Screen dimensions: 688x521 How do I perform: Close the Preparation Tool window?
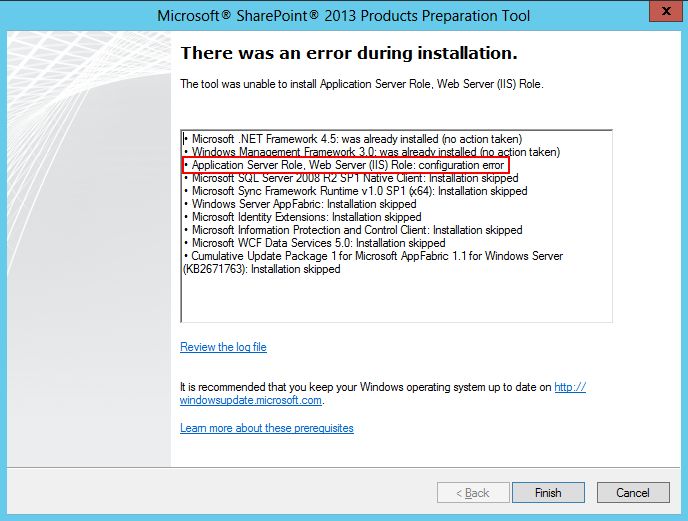(666, 11)
